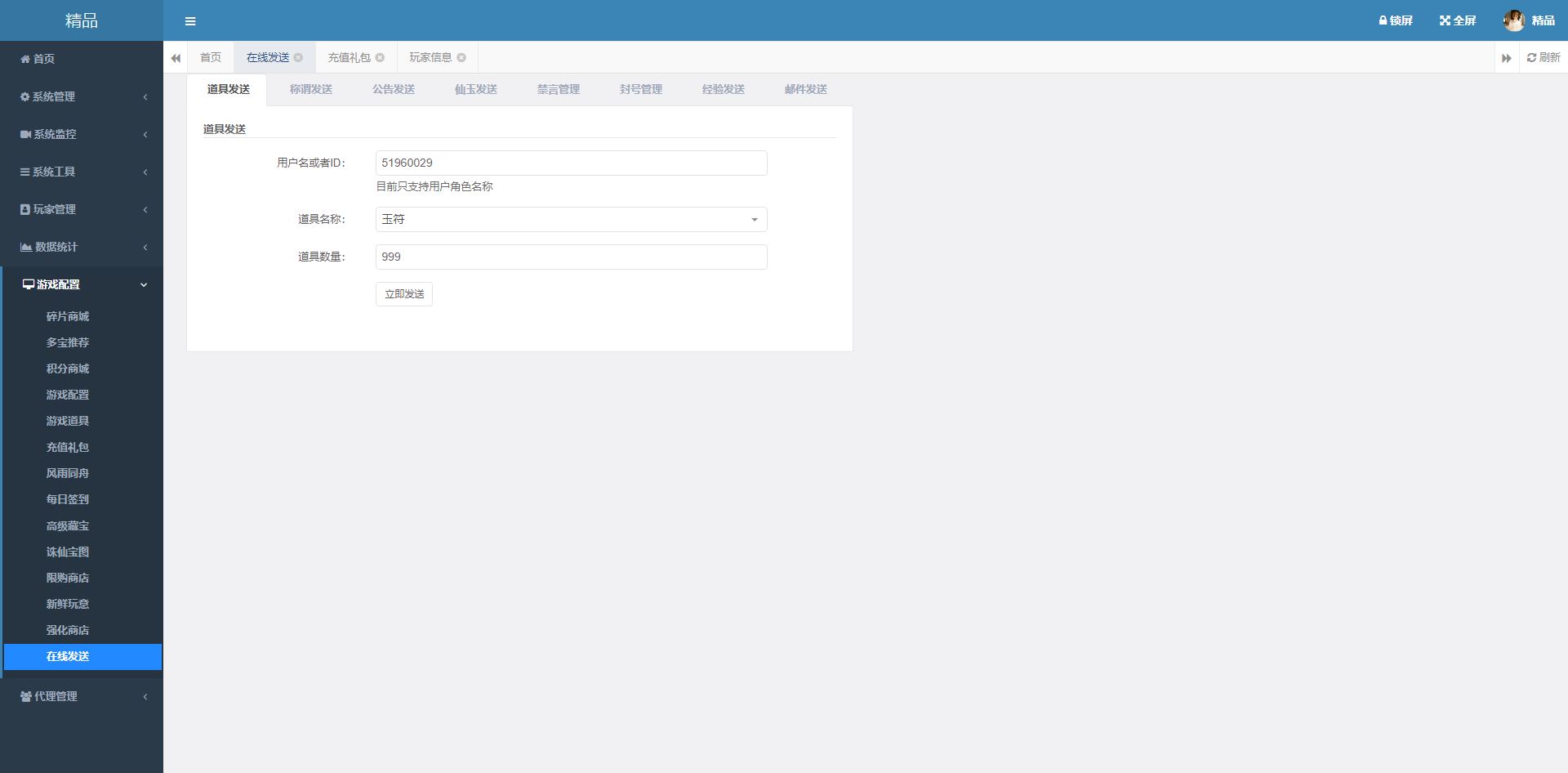The image size is (1568, 773).
Task: Expand the 代理管理 sidebar menu
Action: pos(82,696)
